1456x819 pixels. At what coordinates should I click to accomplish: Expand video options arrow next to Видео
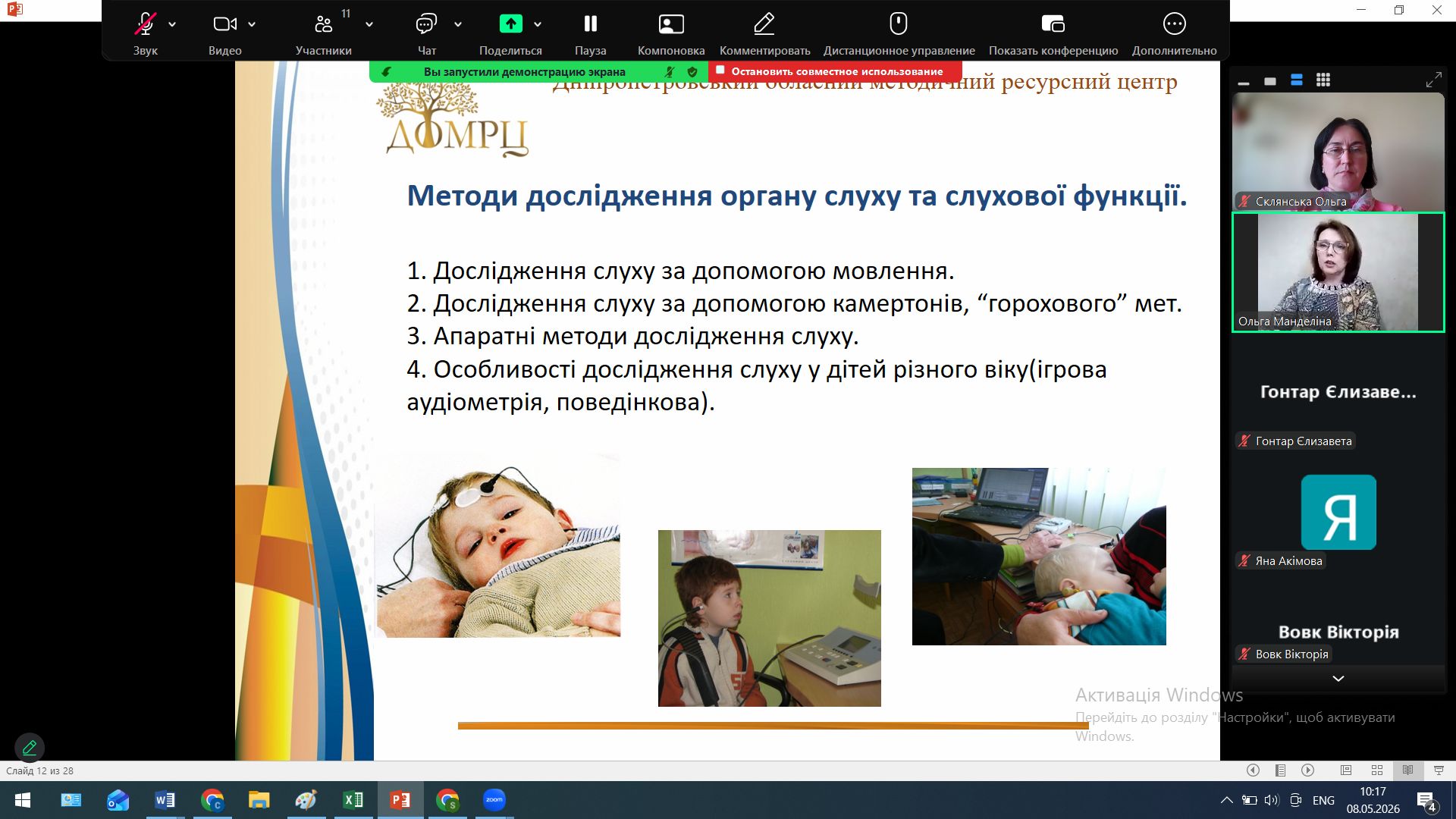[x=252, y=24]
